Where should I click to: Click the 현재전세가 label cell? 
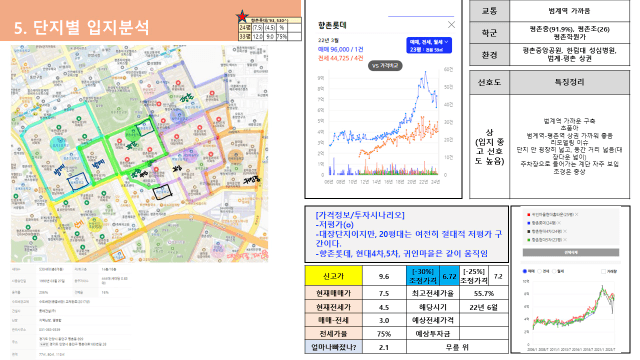pos(333,307)
